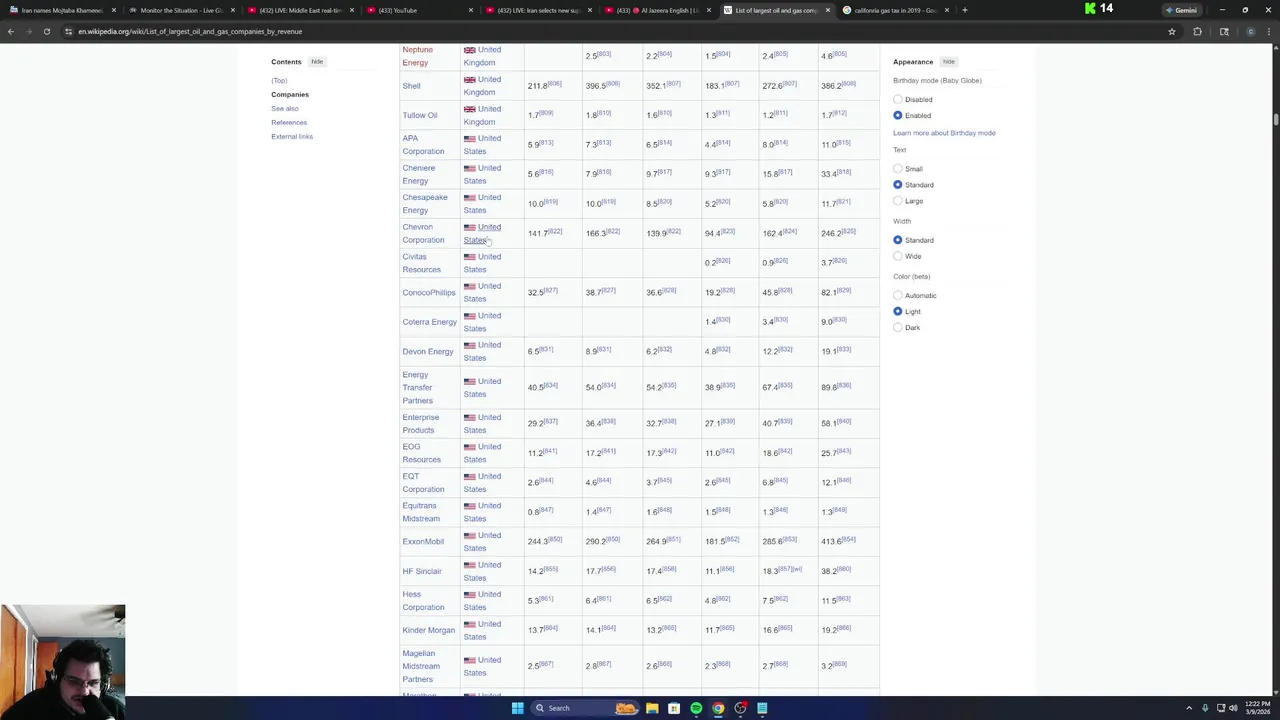Open Spotify from the taskbar
Viewport: 1280px width, 720px height.
pyautogui.click(x=696, y=708)
